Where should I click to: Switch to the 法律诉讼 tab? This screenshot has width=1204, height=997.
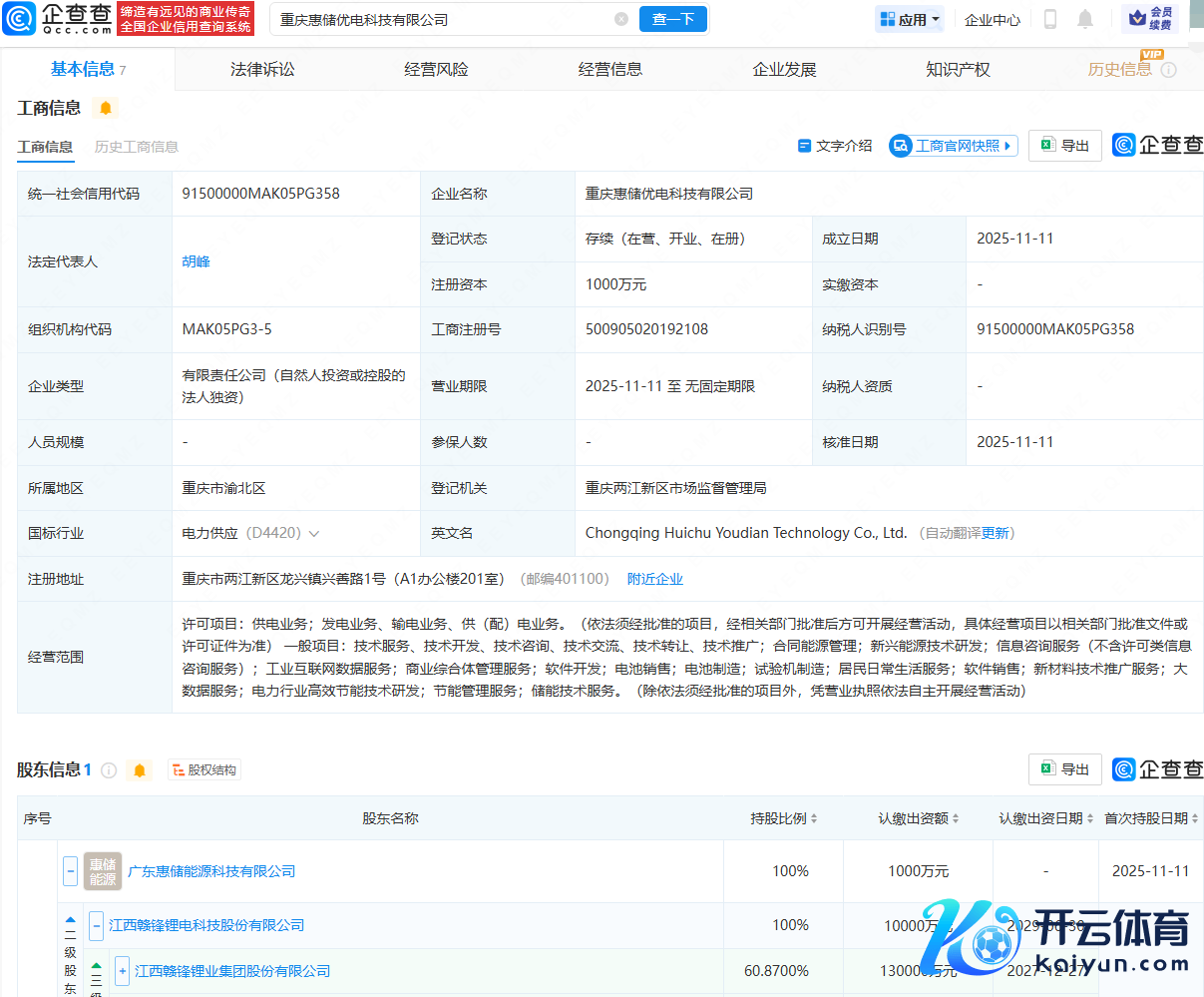click(x=262, y=70)
